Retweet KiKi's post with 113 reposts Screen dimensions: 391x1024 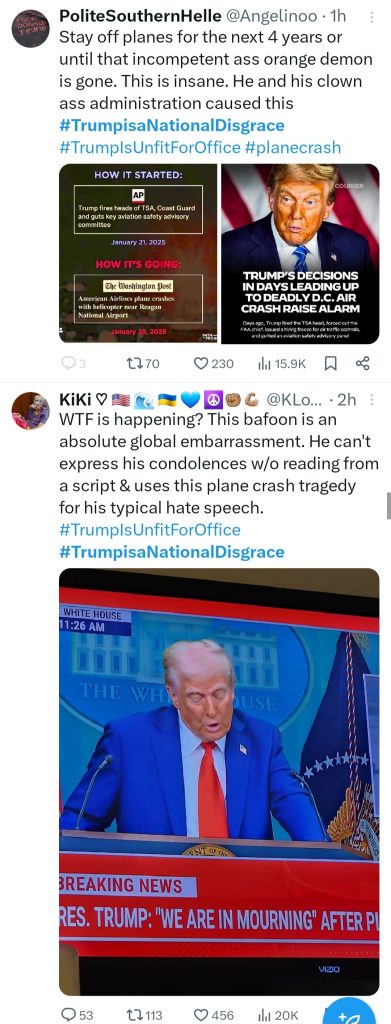point(146,1015)
